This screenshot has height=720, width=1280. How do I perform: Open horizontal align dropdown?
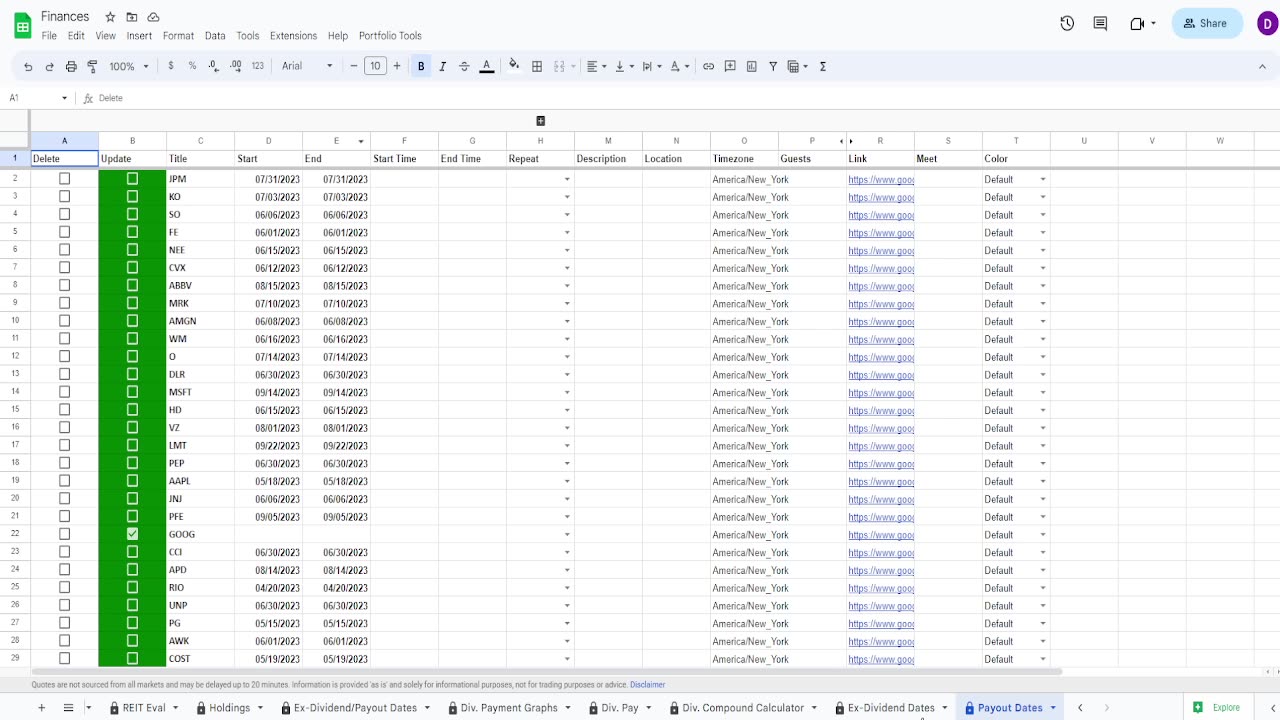coord(597,66)
